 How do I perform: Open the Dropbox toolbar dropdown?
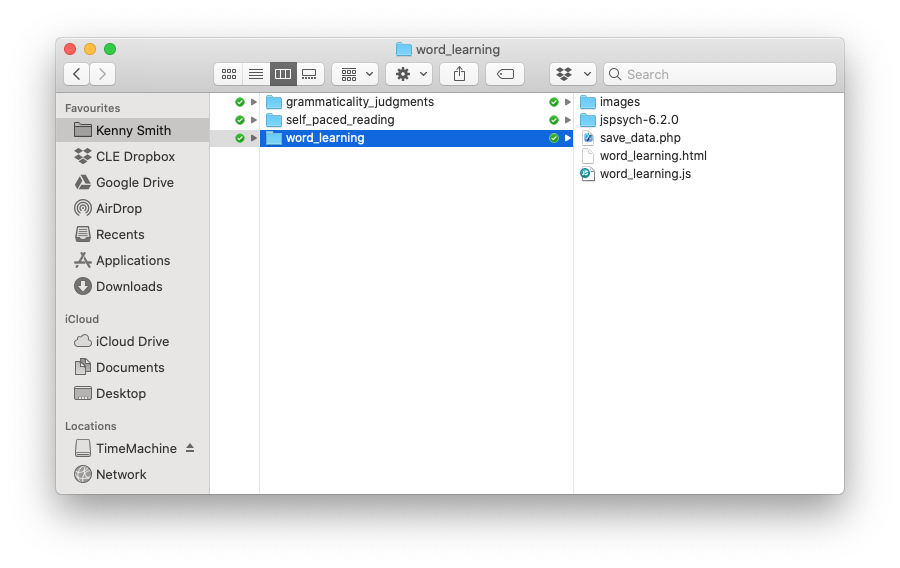(573, 74)
